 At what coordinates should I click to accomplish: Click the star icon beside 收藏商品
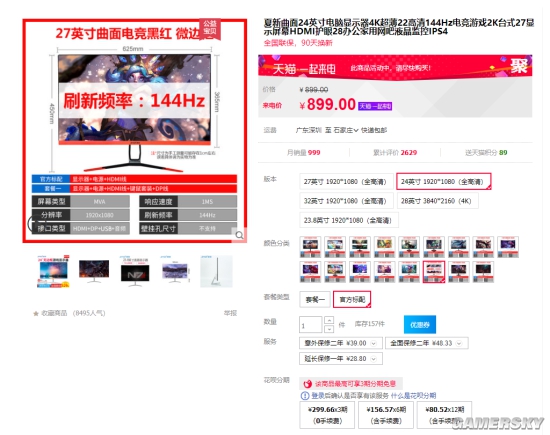[x=36, y=313]
